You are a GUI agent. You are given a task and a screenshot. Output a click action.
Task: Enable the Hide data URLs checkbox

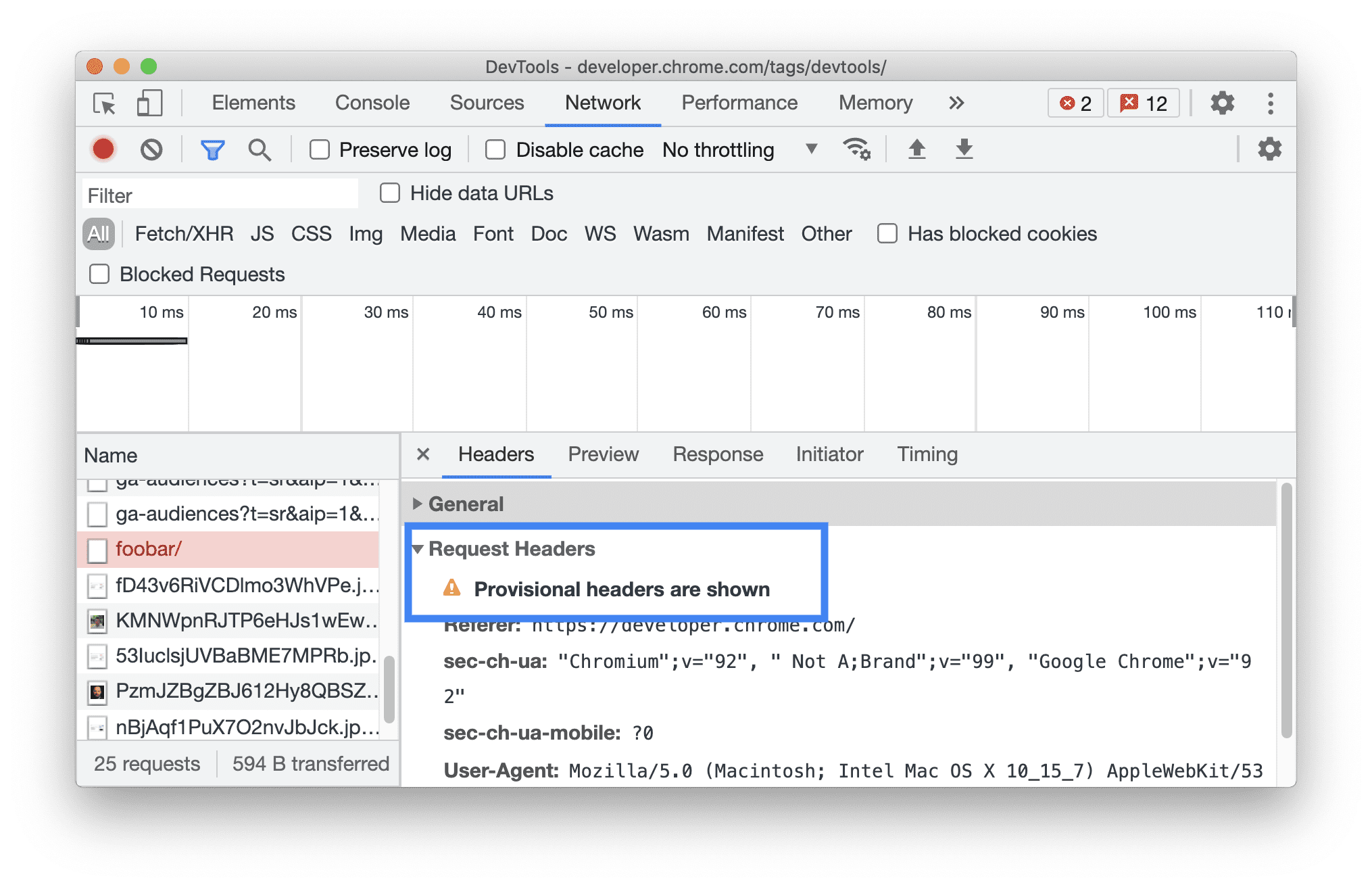(390, 194)
